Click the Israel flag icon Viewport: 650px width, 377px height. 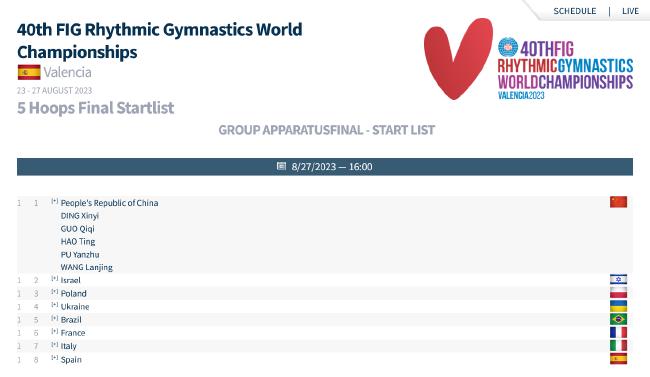(x=618, y=280)
